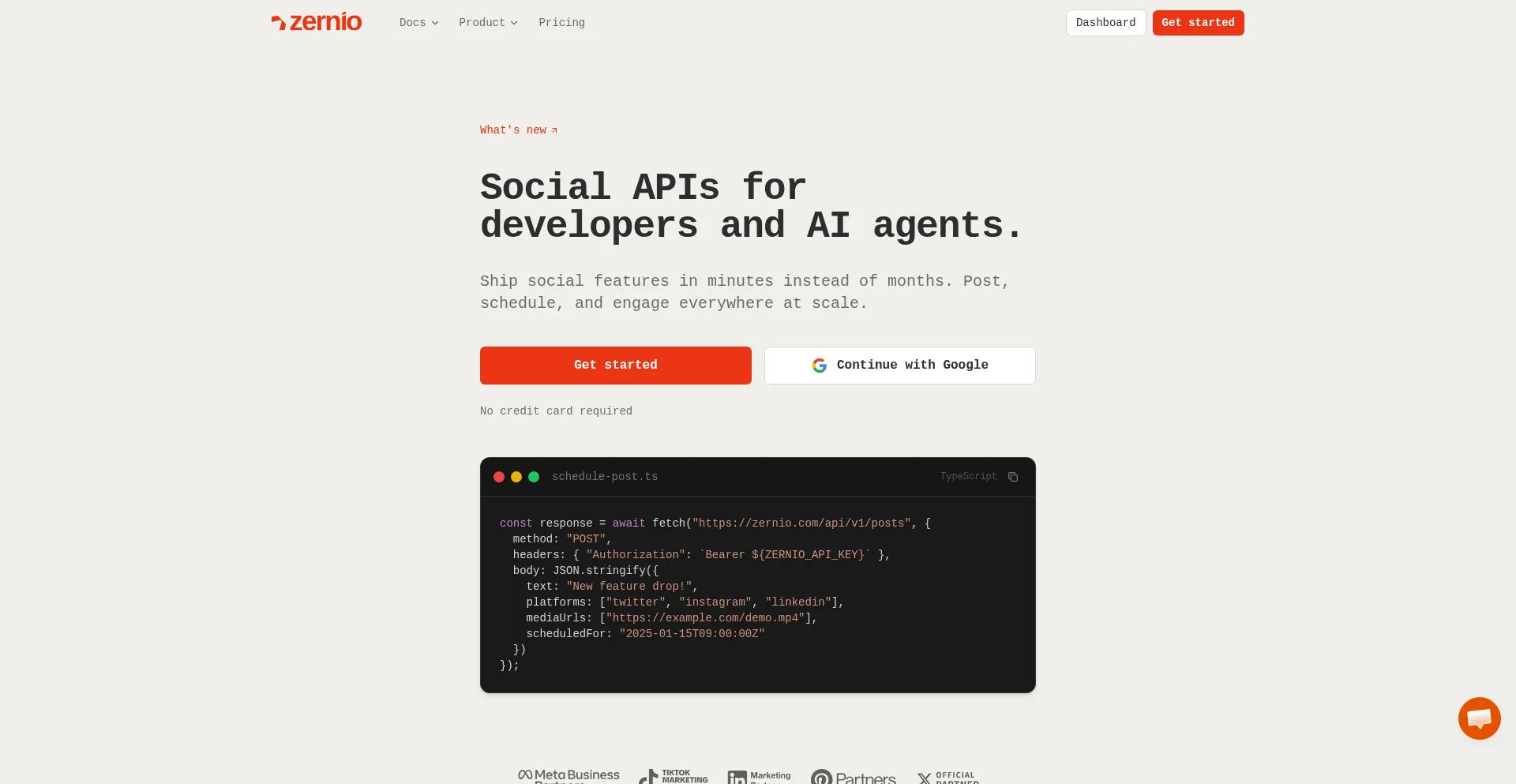Click the platforms array code line
1516x784 pixels.
pos(685,602)
